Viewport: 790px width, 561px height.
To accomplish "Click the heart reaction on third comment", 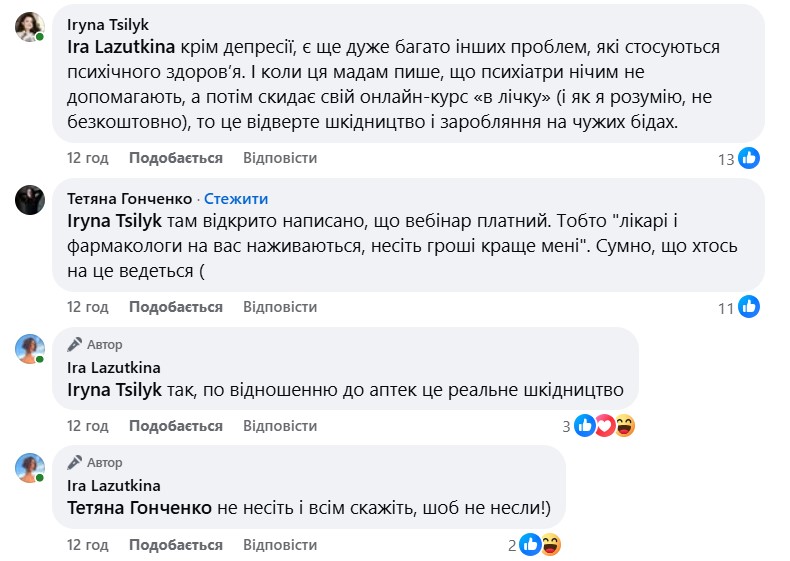I will [605, 426].
